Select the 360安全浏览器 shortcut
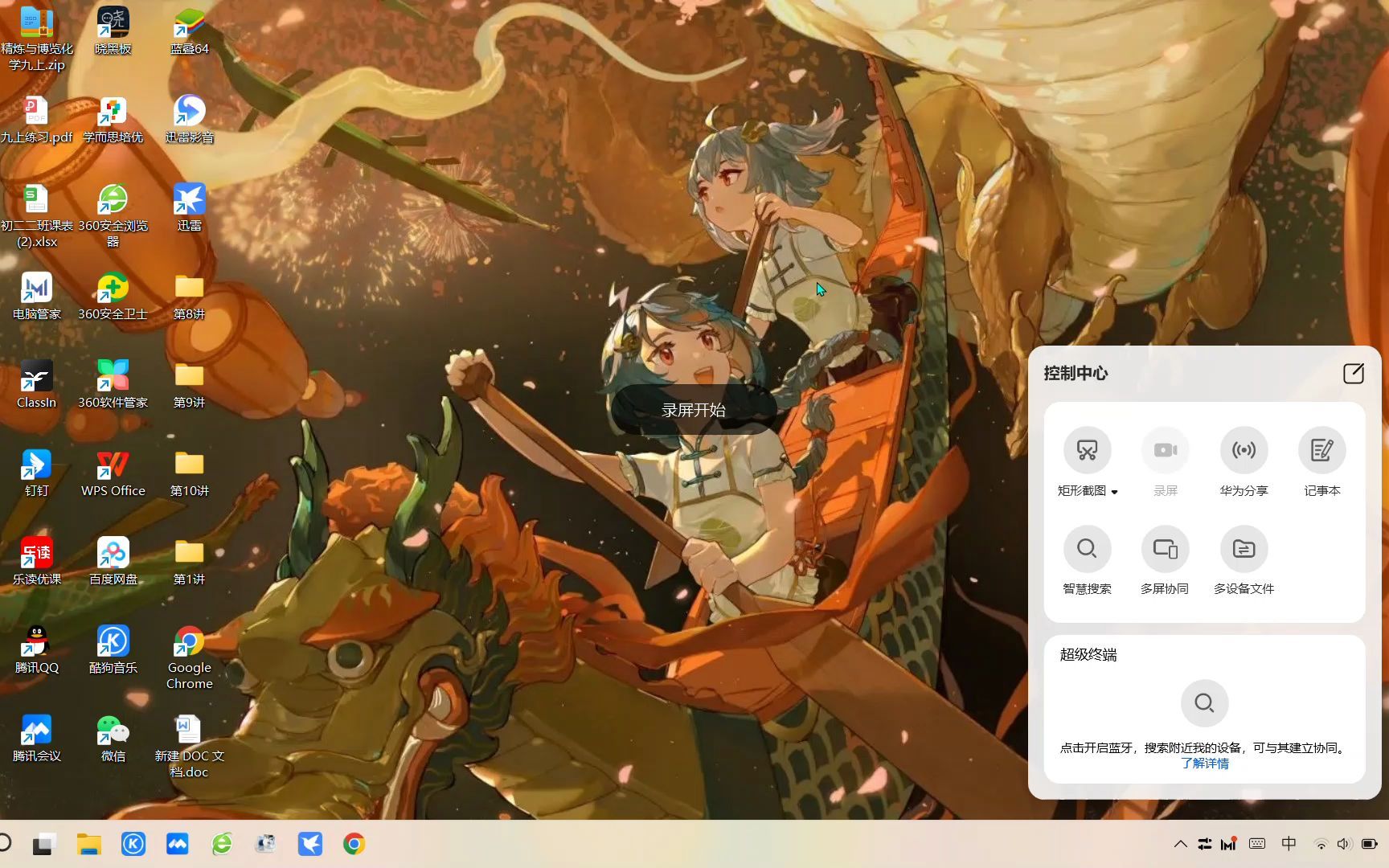 [x=113, y=215]
